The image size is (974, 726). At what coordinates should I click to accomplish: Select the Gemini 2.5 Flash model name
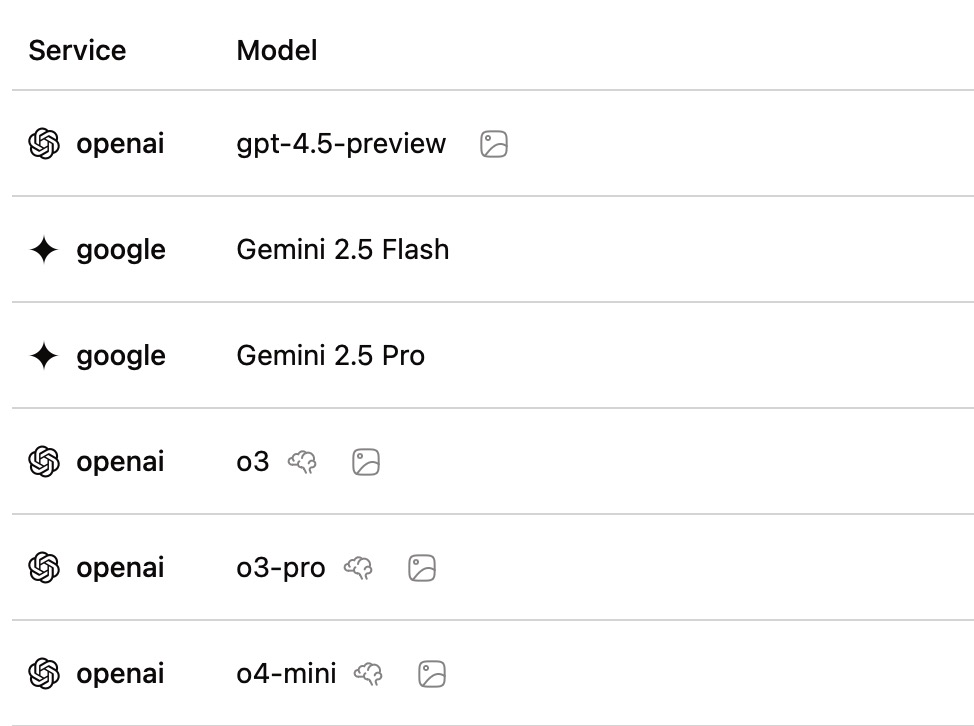[x=342, y=250]
